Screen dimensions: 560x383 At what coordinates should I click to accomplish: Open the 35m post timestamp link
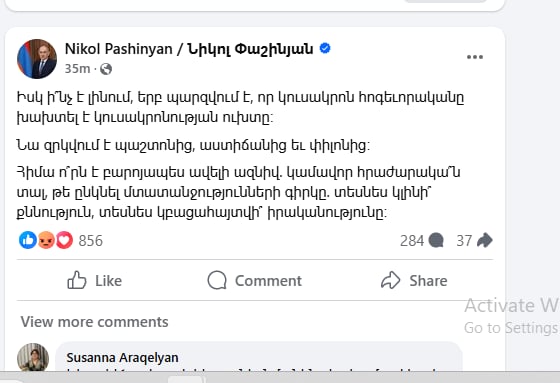77,69
